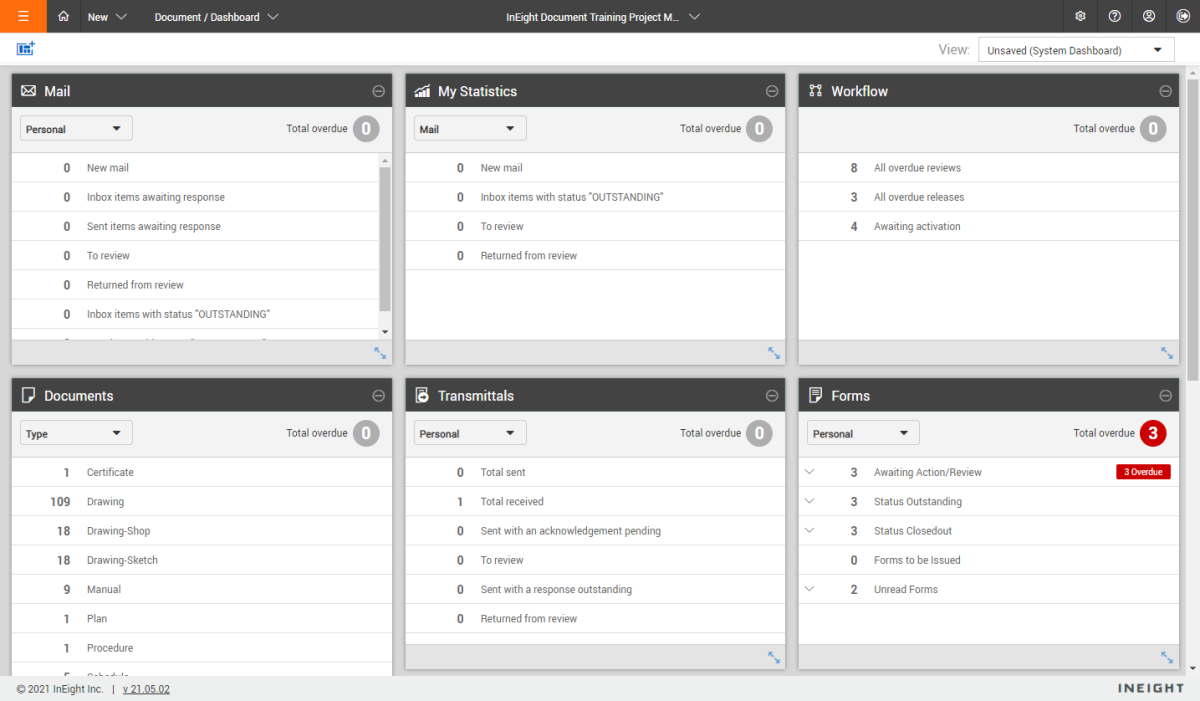Select the Drawing-Shop document type row
The height and width of the screenshot is (701, 1200).
pos(202,531)
